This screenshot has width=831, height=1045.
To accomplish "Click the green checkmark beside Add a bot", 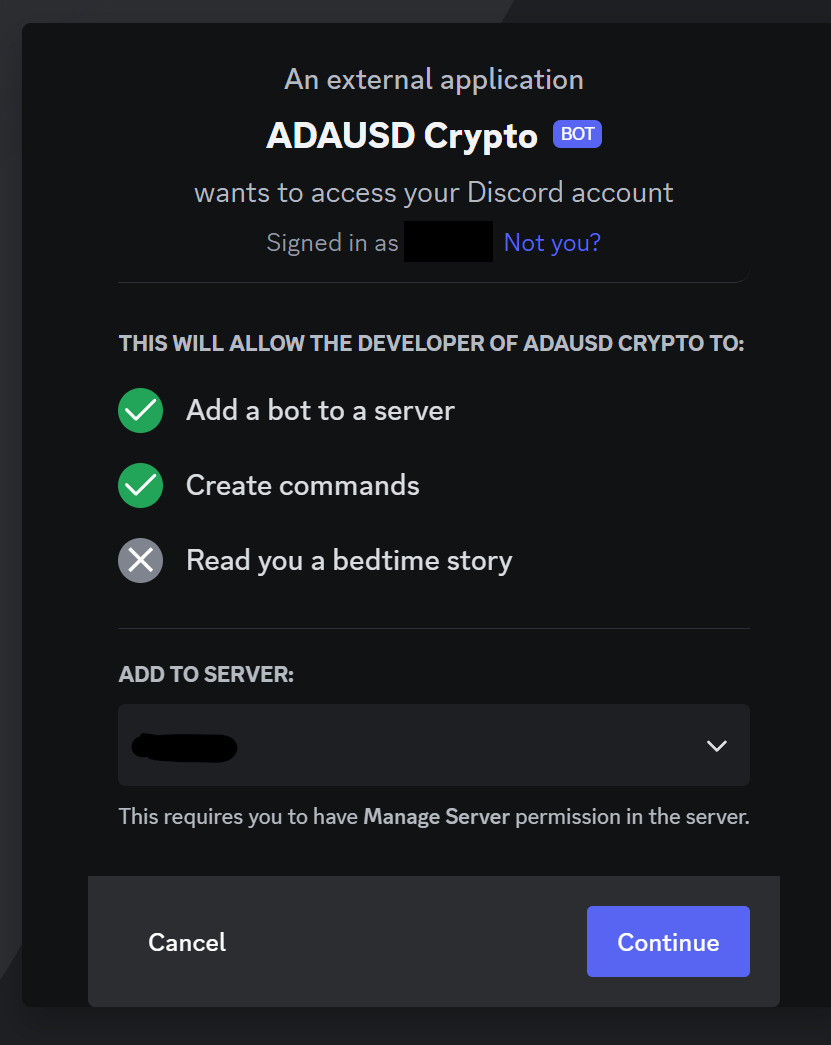I will coord(141,411).
